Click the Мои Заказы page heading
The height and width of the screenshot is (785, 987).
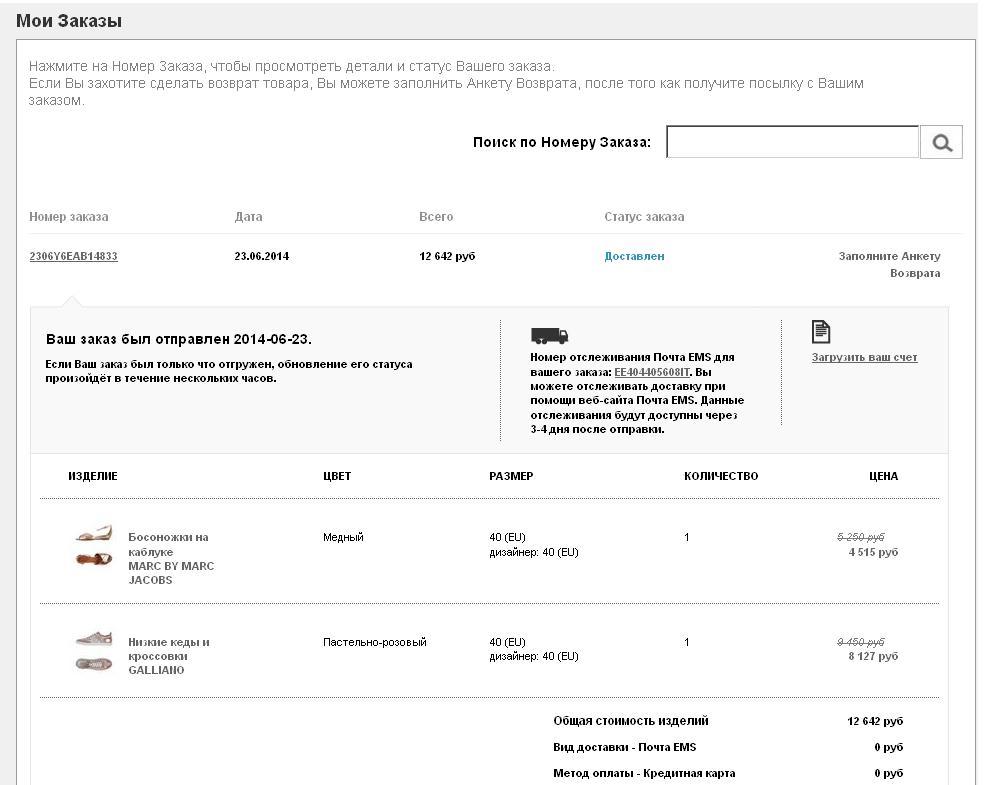tap(69, 20)
